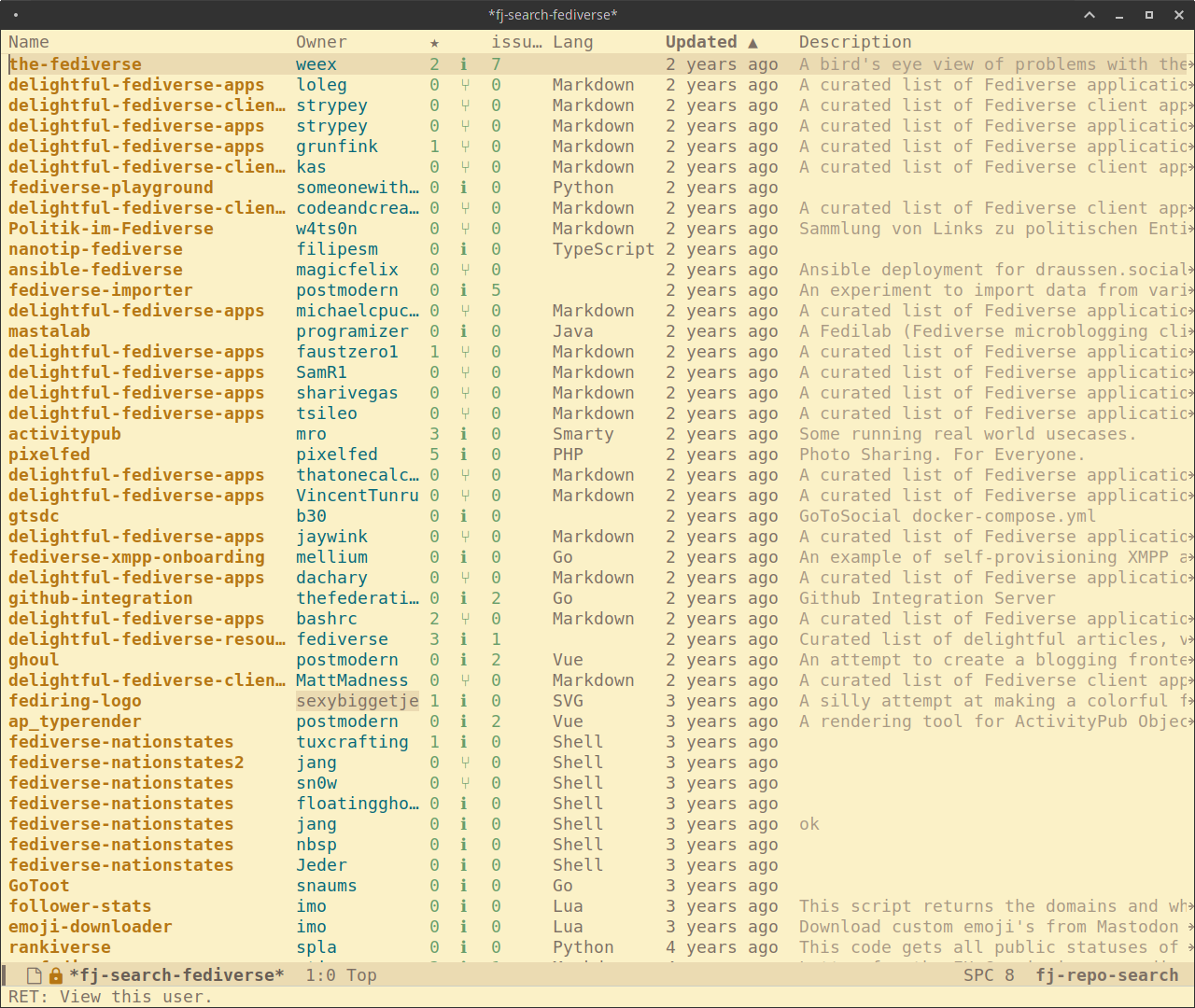Click the info icon on the rankiverse row
The width and height of the screenshot is (1195, 1008).
pos(464,947)
